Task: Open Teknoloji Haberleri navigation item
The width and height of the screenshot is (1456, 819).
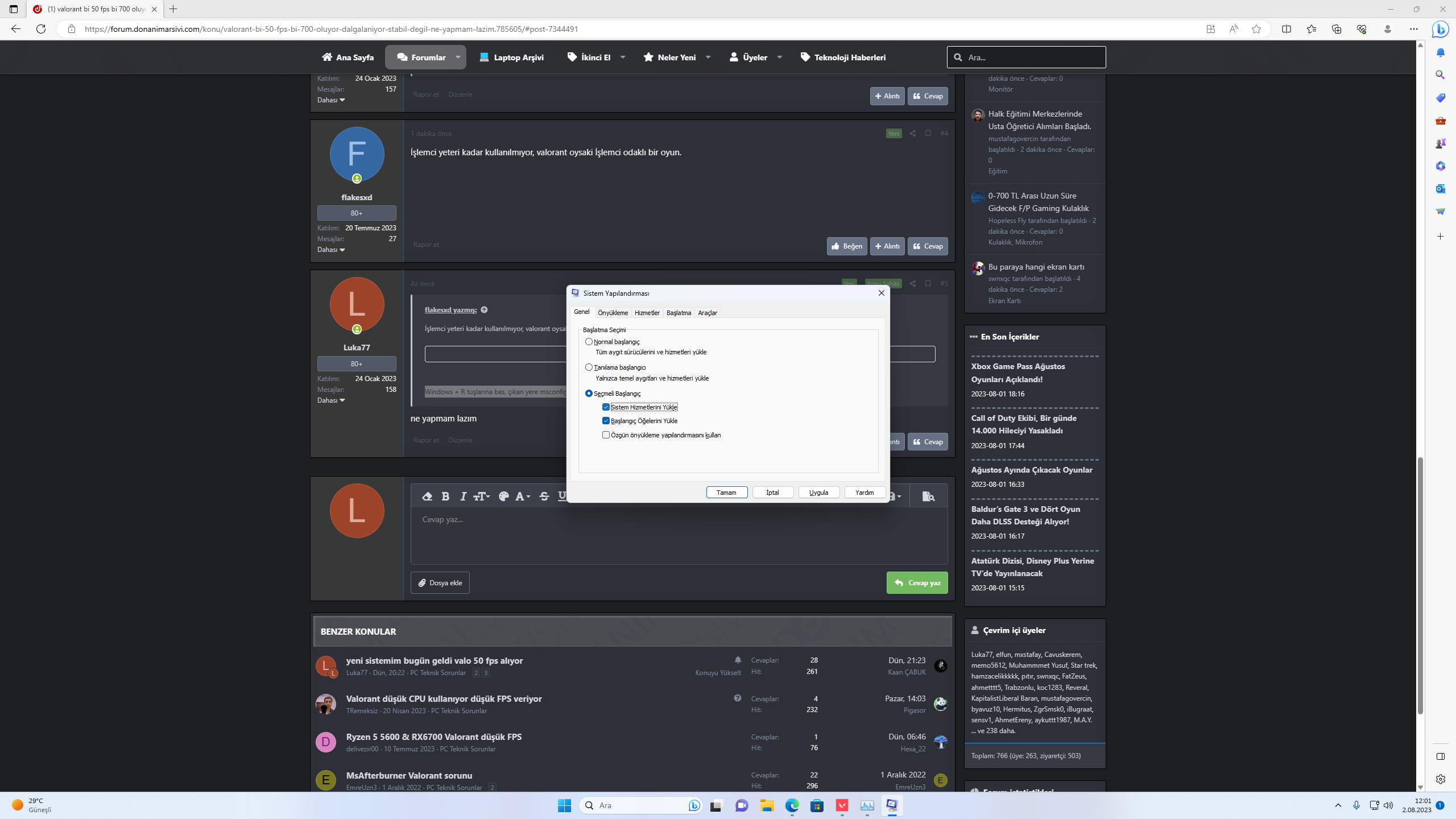Action: click(843, 57)
